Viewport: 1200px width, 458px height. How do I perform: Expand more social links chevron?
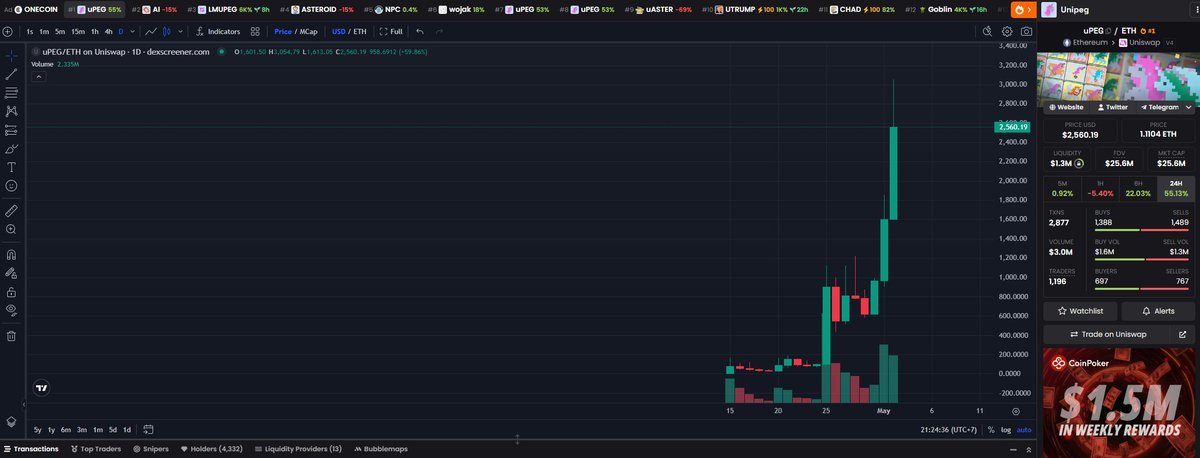click(x=1190, y=106)
